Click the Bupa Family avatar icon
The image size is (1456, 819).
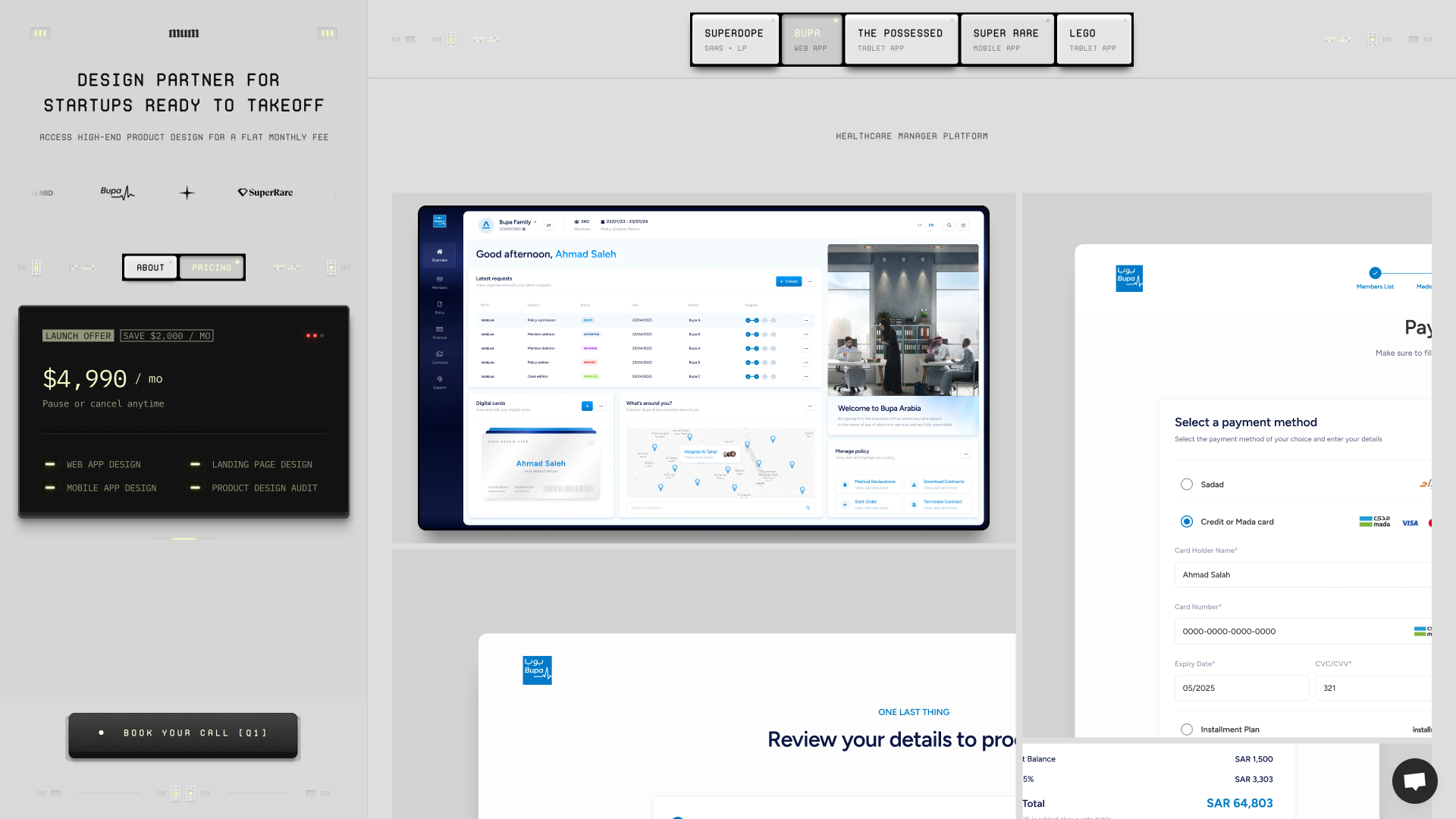486,225
